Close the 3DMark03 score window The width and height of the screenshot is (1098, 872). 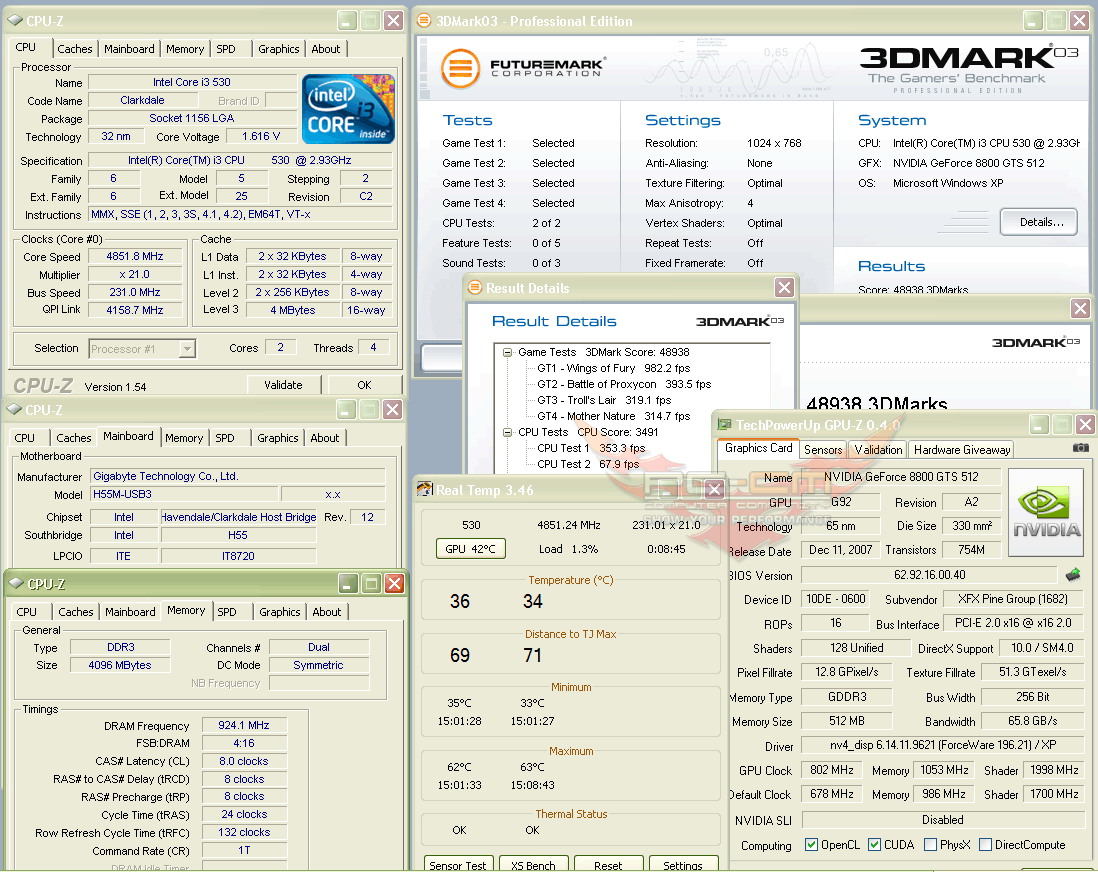pos(1080,308)
